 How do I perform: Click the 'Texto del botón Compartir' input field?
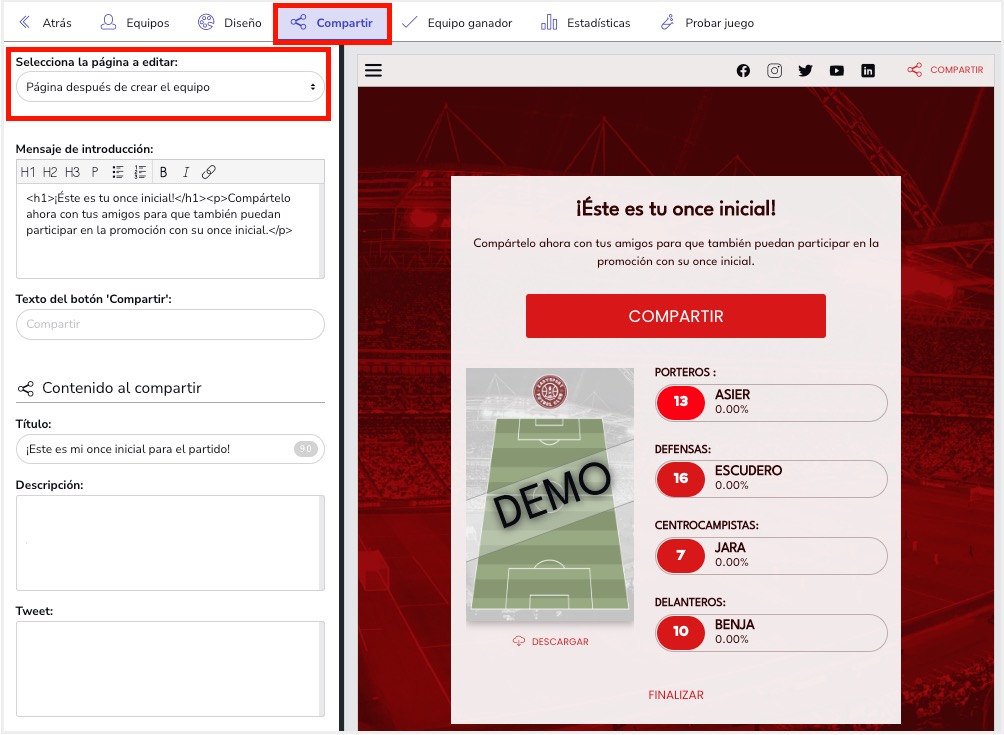click(x=170, y=324)
